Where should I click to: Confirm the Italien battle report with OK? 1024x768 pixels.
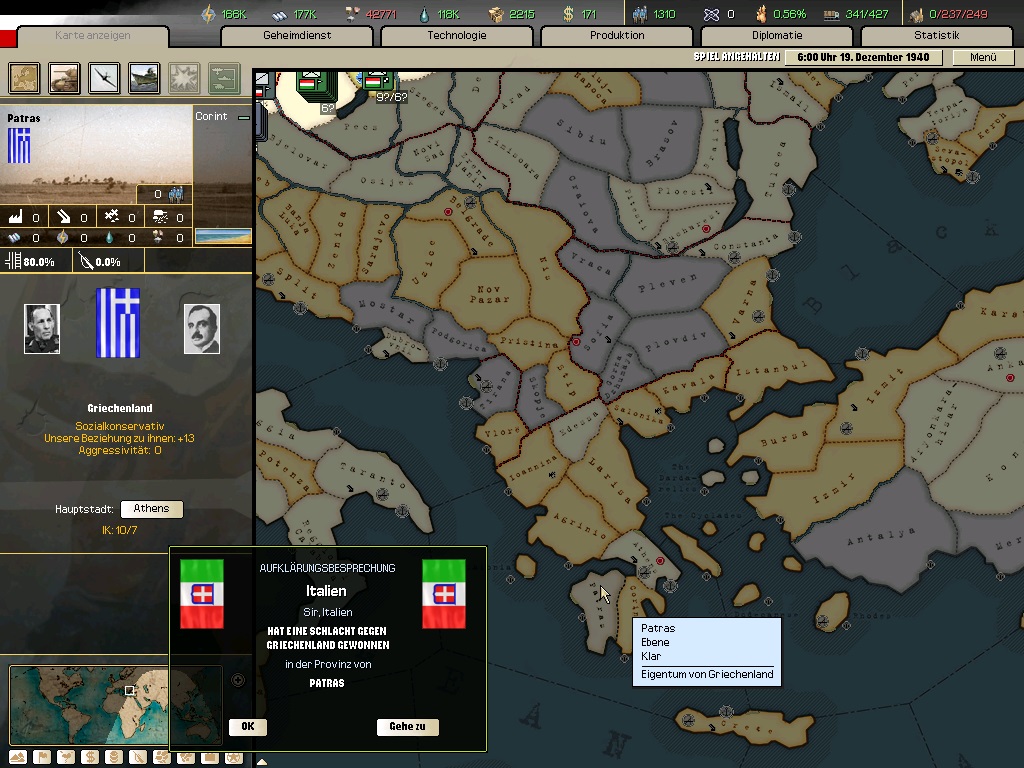point(248,727)
